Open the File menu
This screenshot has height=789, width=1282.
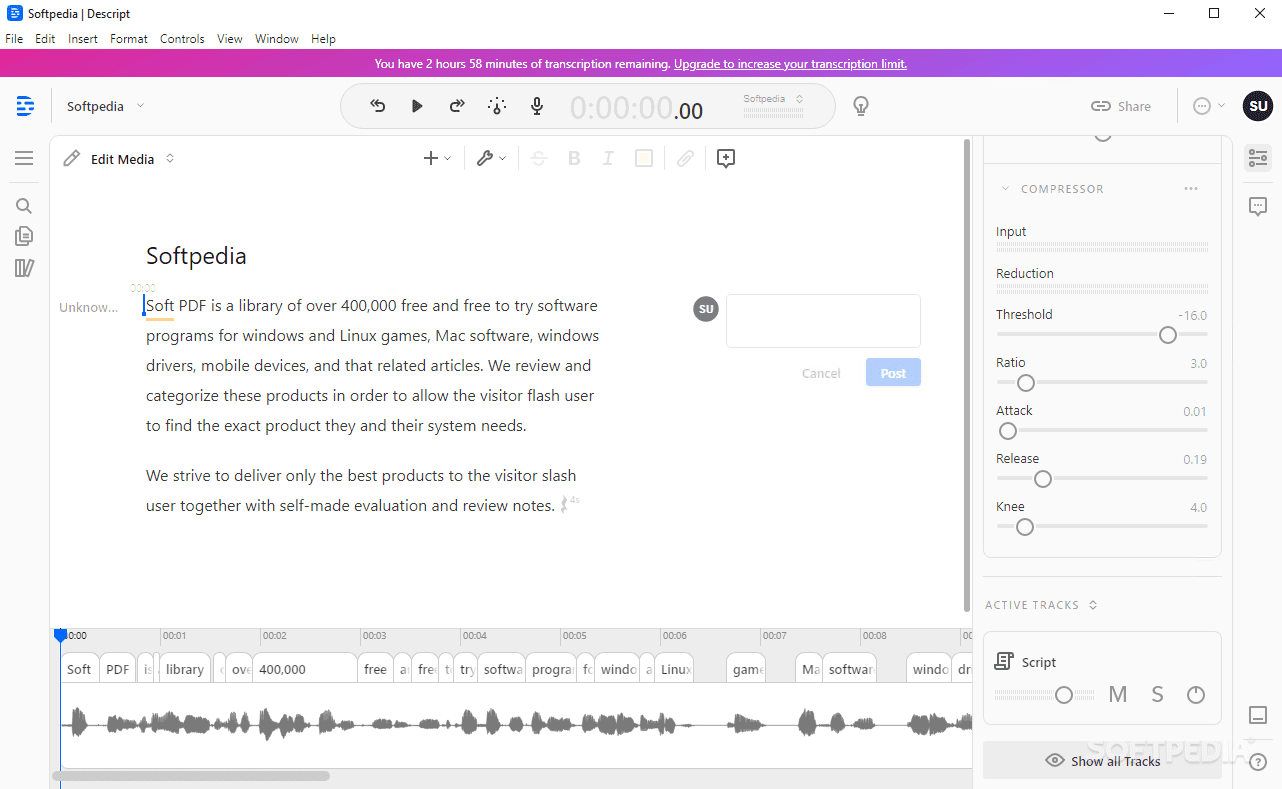point(14,39)
